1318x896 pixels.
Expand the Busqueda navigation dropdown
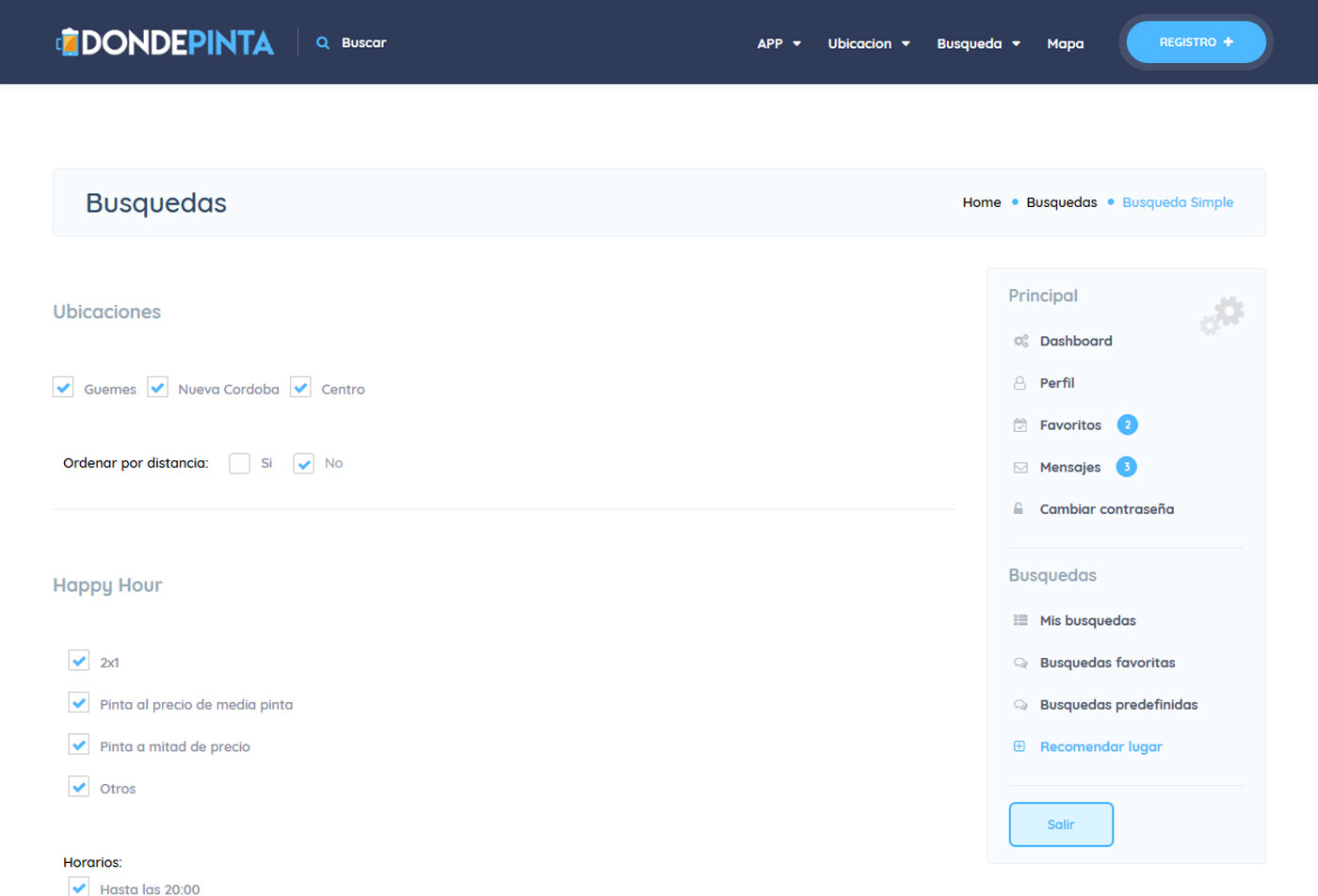(x=978, y=43)
